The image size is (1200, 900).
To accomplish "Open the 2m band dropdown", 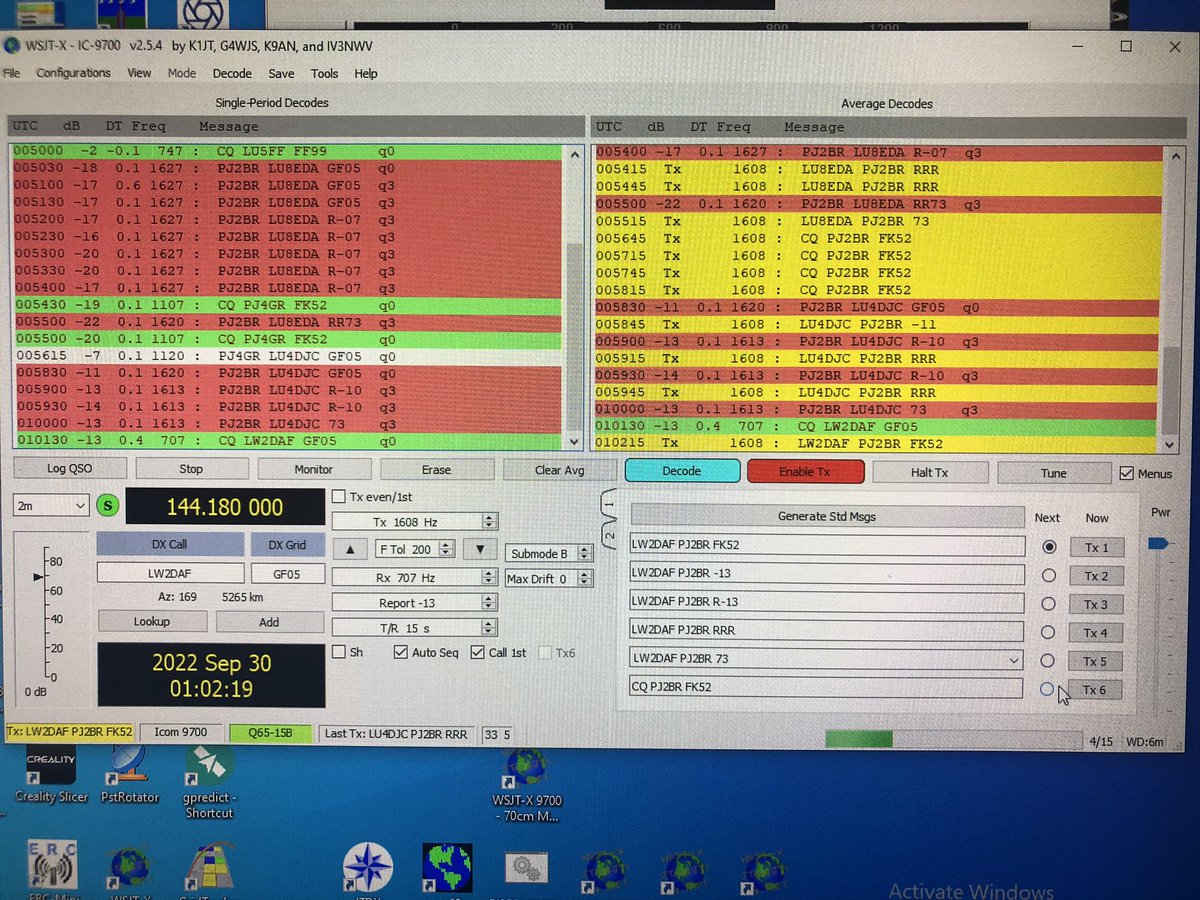I will coord(52,506).
